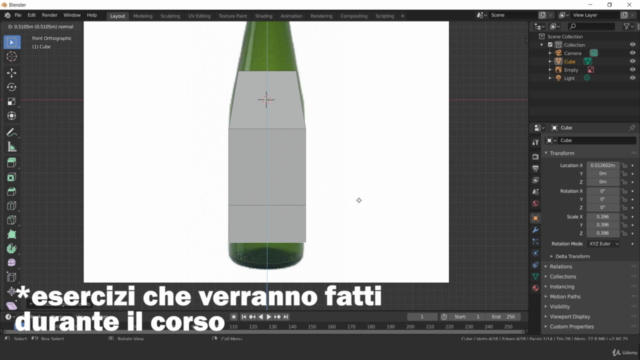Switch to the Shading workspace tab
640x360 pixels.
[264, 16]
